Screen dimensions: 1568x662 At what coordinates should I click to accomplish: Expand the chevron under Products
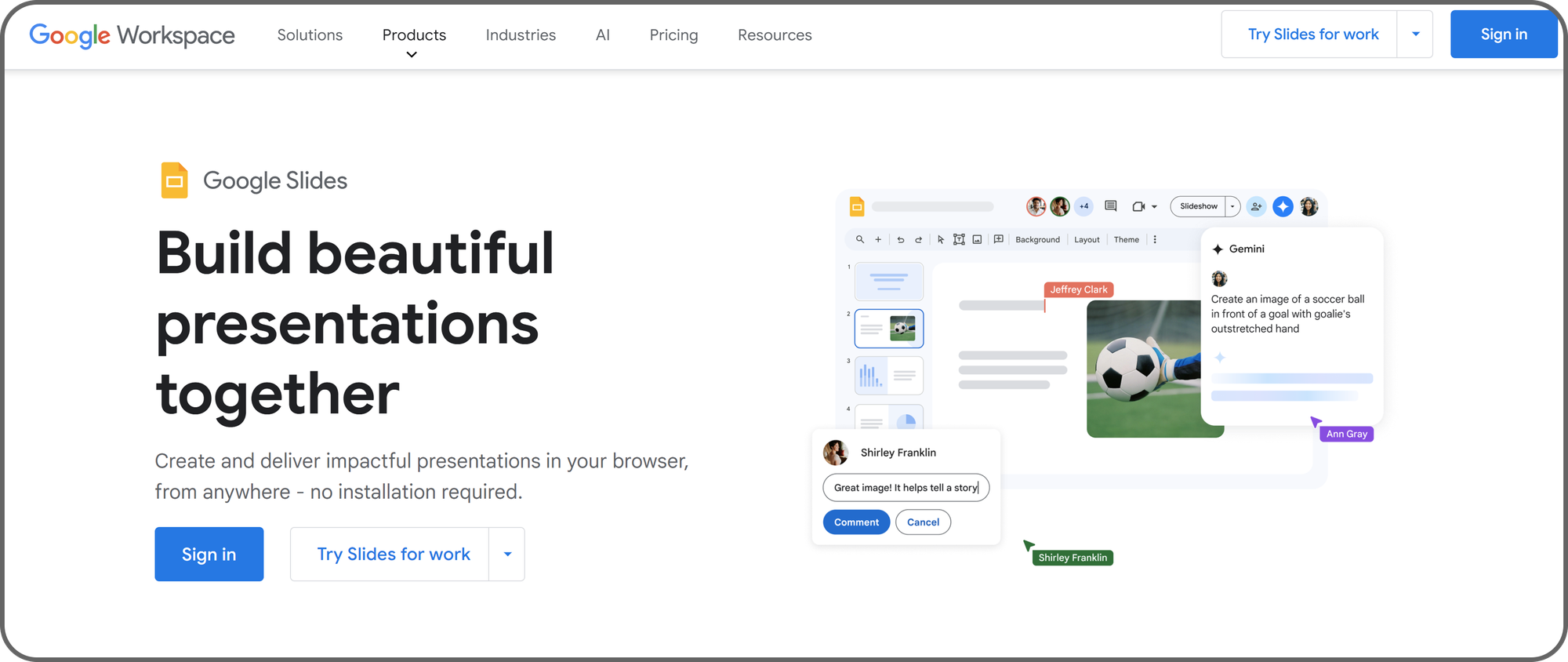pos(412,55)
